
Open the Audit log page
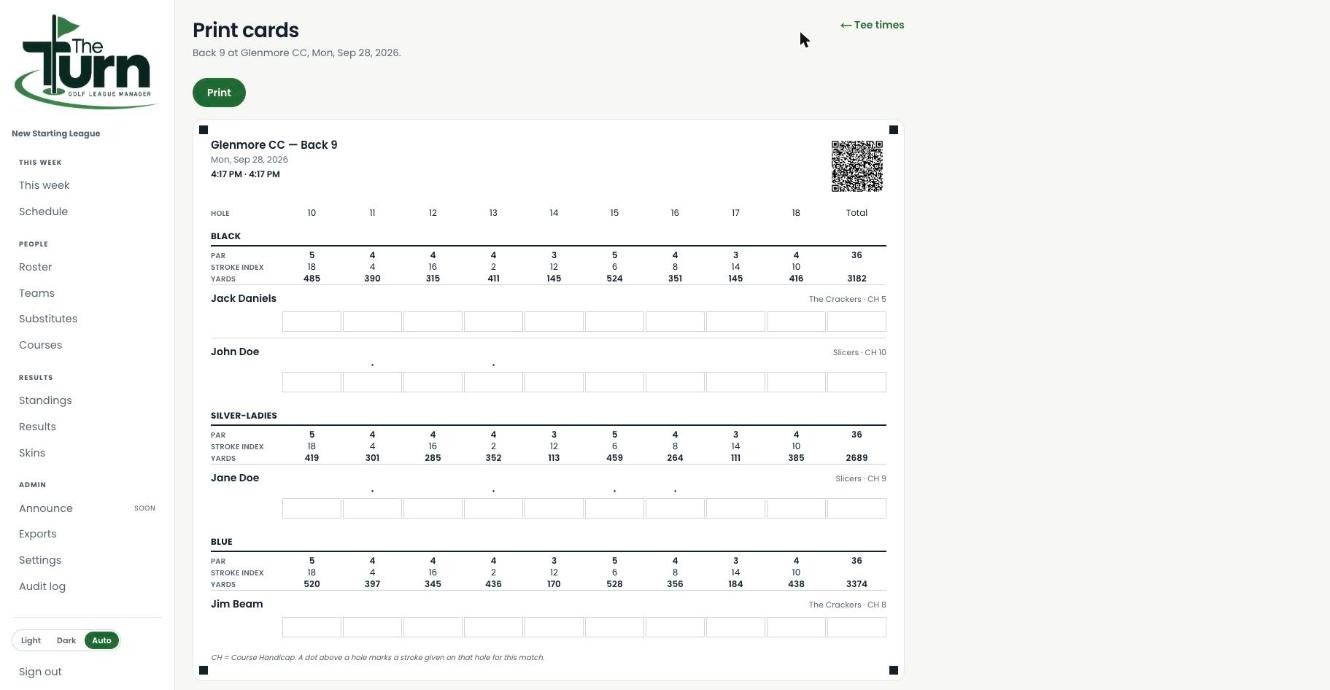pyautogui.click(x=42, y=587)
